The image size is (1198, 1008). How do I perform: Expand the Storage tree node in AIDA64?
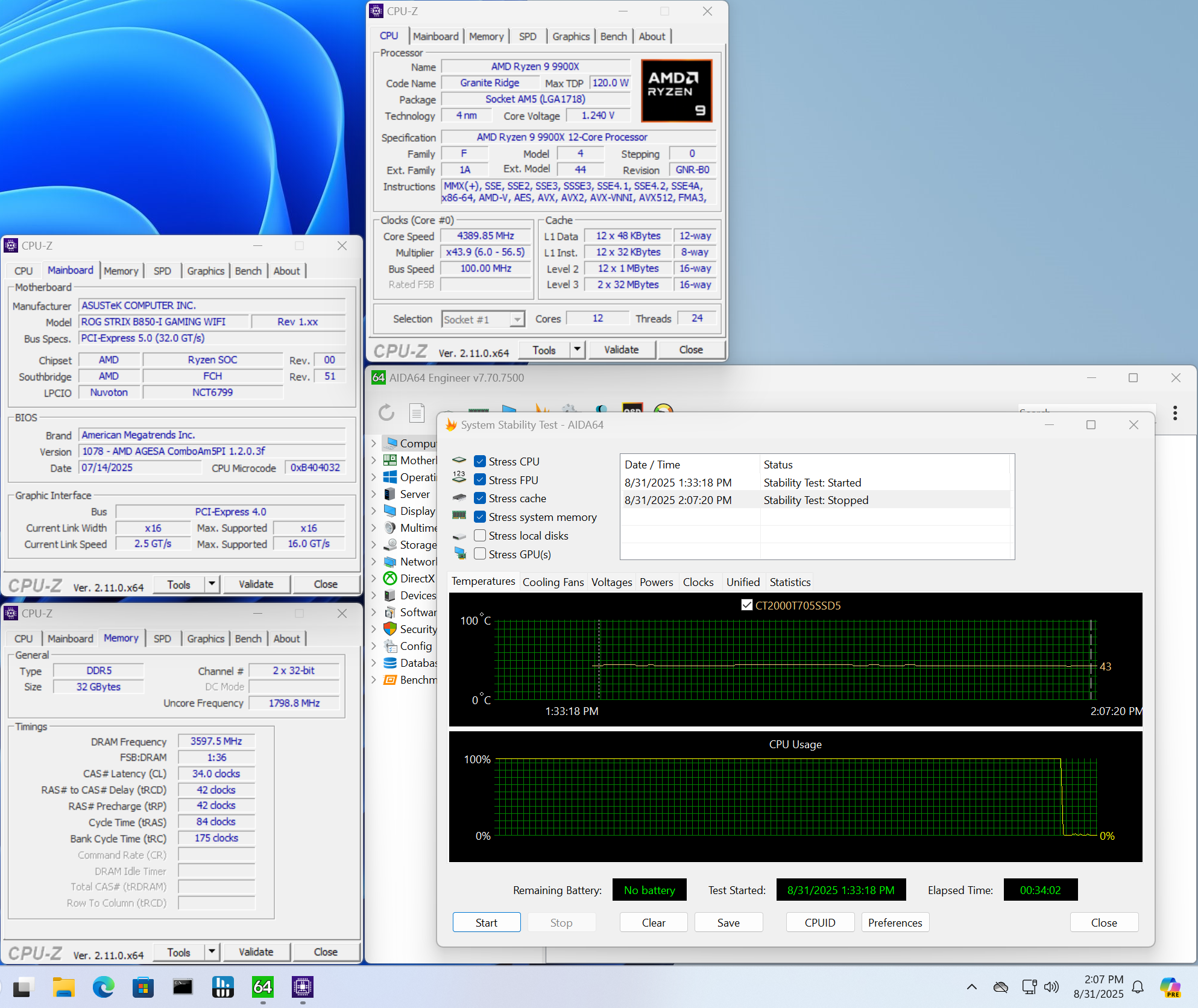(374, 544)
